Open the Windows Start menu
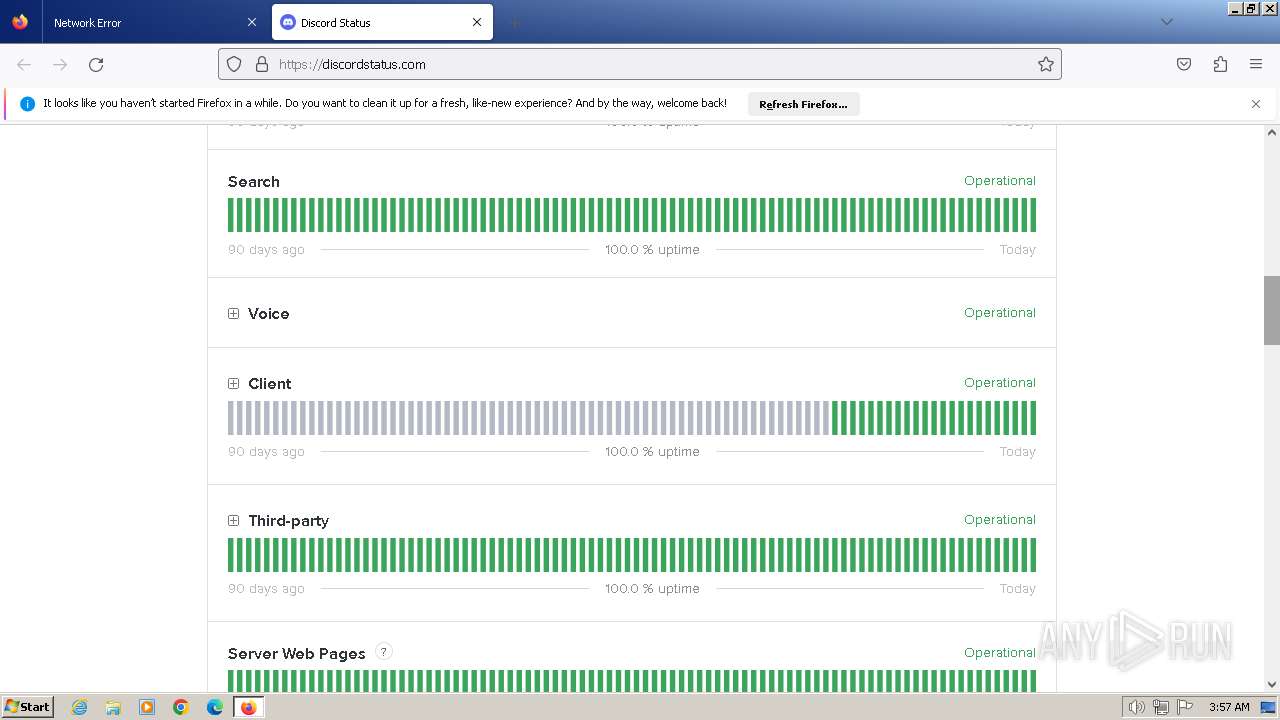 [x=27, y=706]
